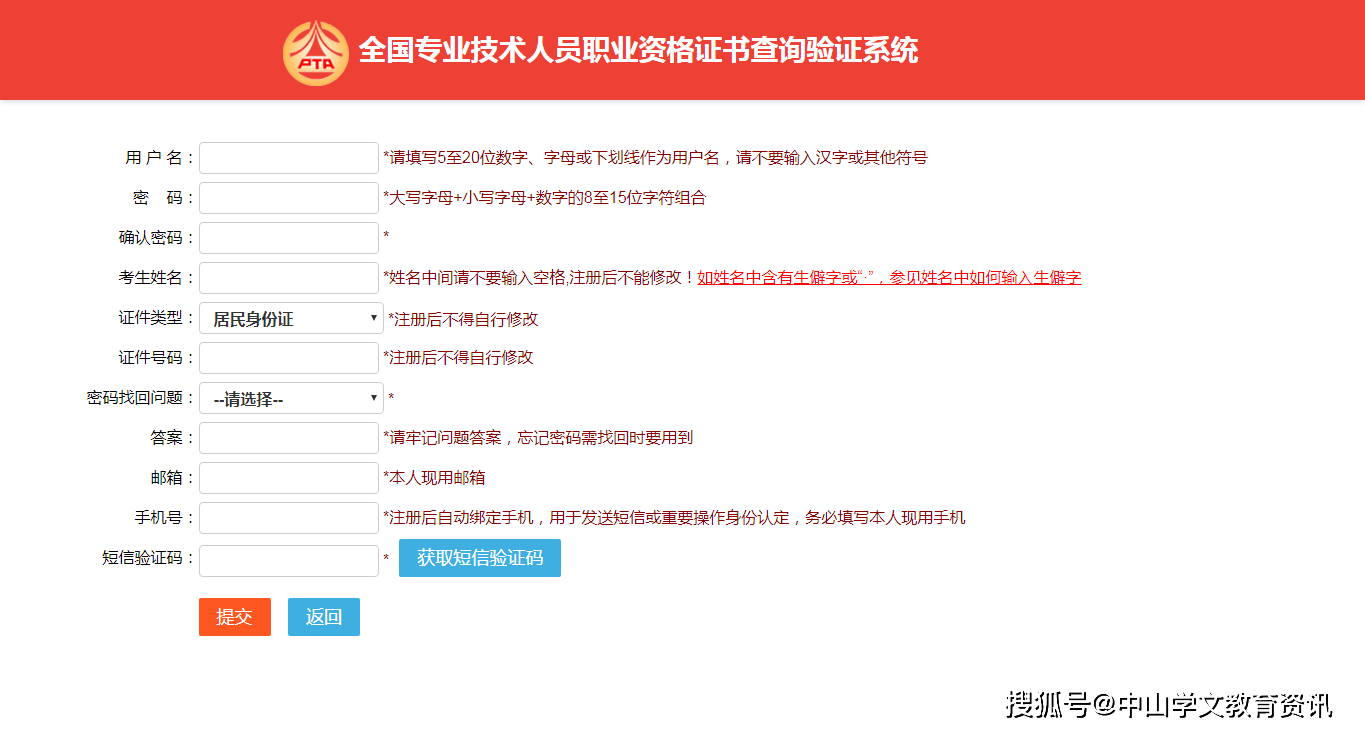Click the 手机号 phone number field
This screenshot has height=734, width=1365.
tap(289, 518)
